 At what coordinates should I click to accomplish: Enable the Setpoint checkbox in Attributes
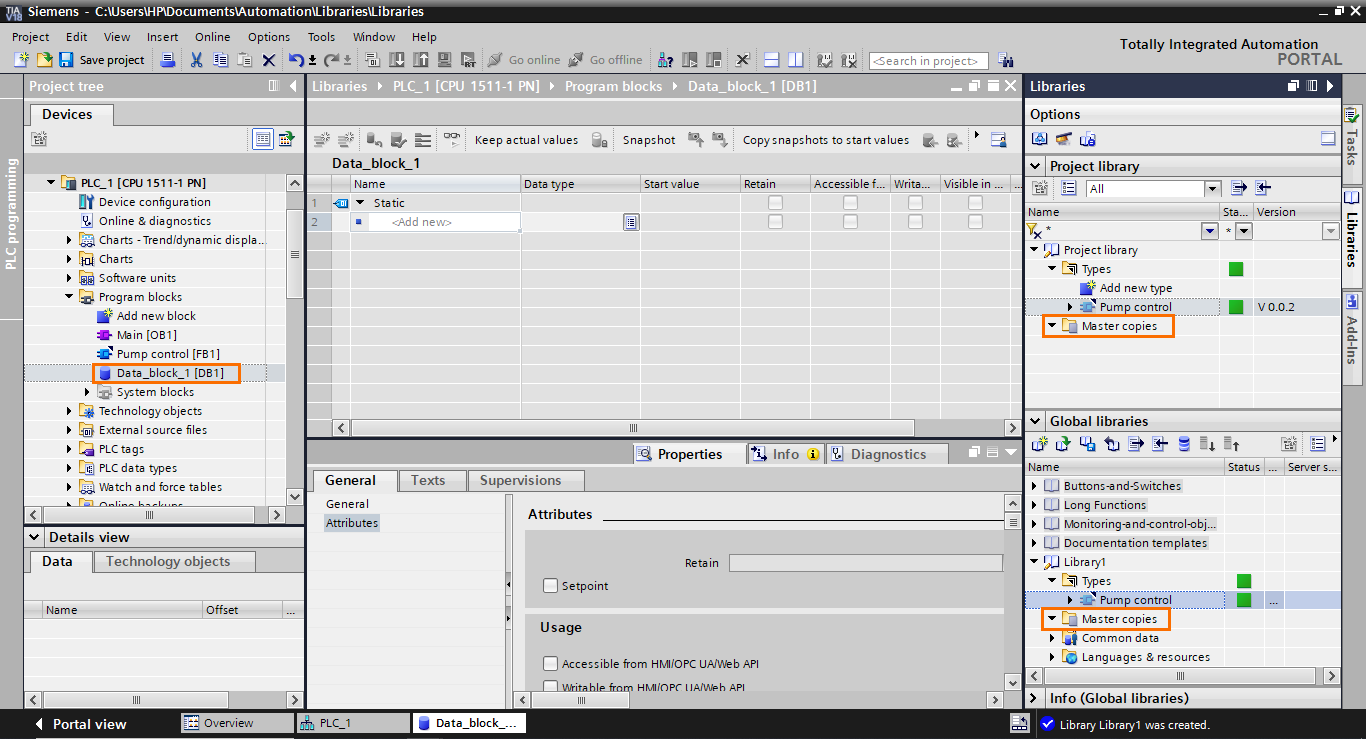click(550, 586)
